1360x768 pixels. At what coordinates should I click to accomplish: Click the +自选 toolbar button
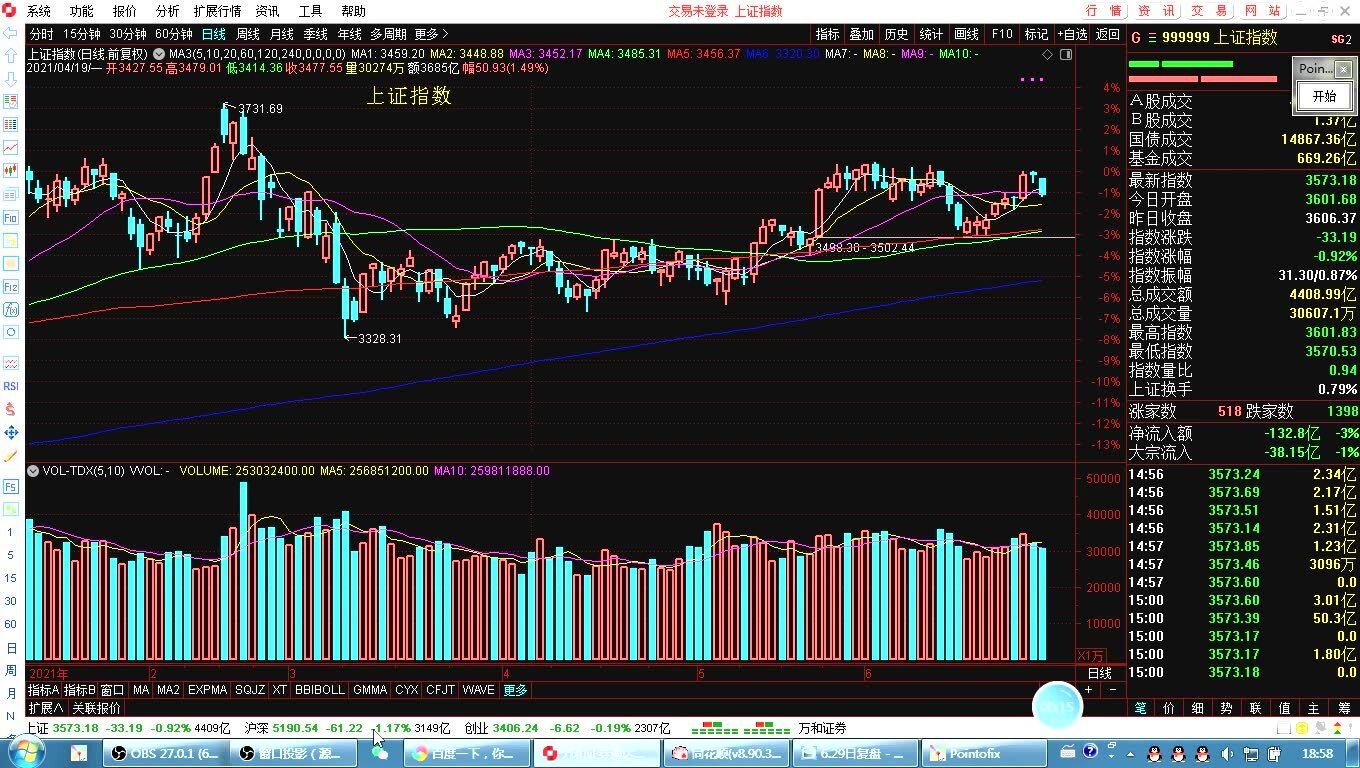[x=1072, y=34]
